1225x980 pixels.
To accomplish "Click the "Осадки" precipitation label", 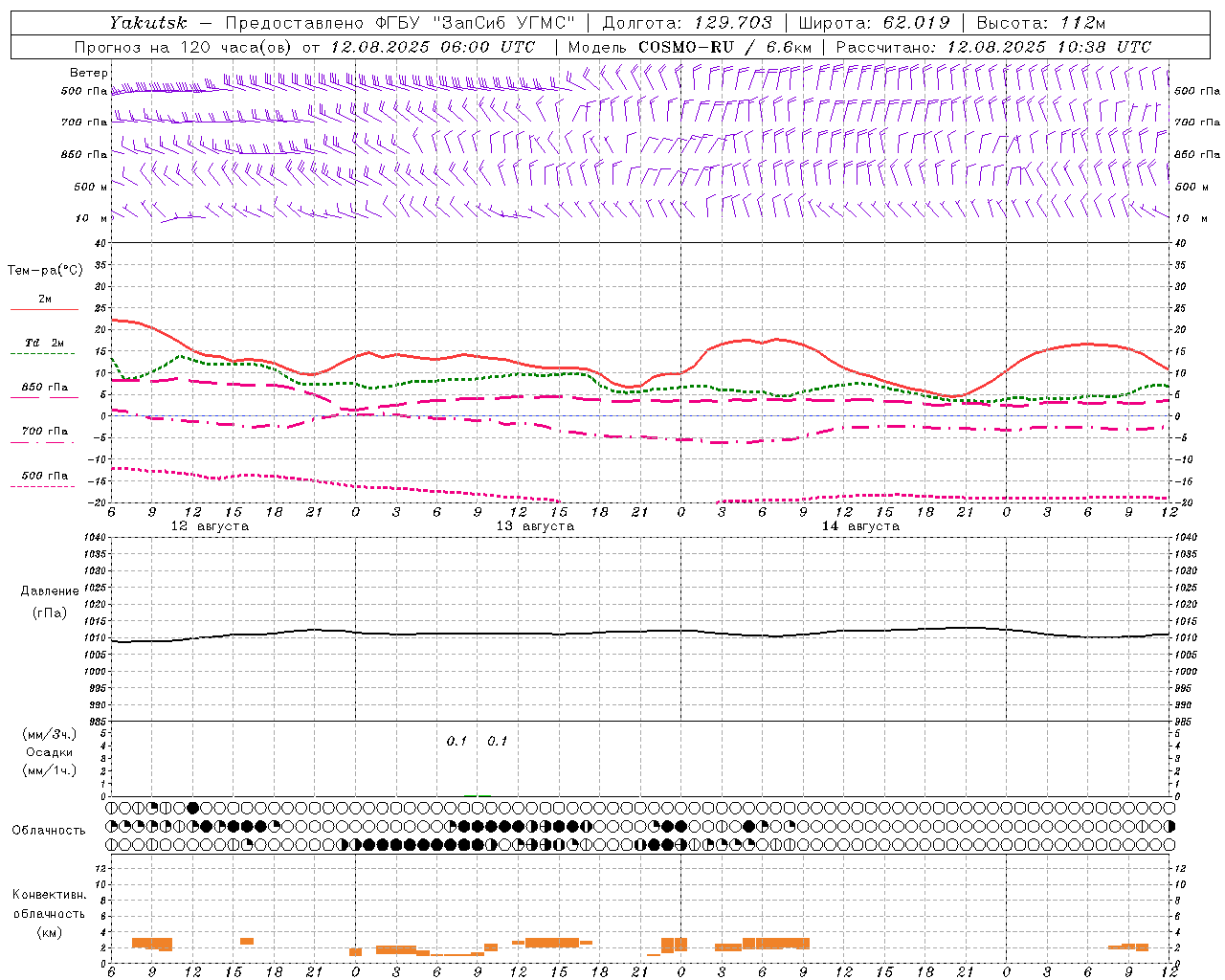I will point(49,752).
